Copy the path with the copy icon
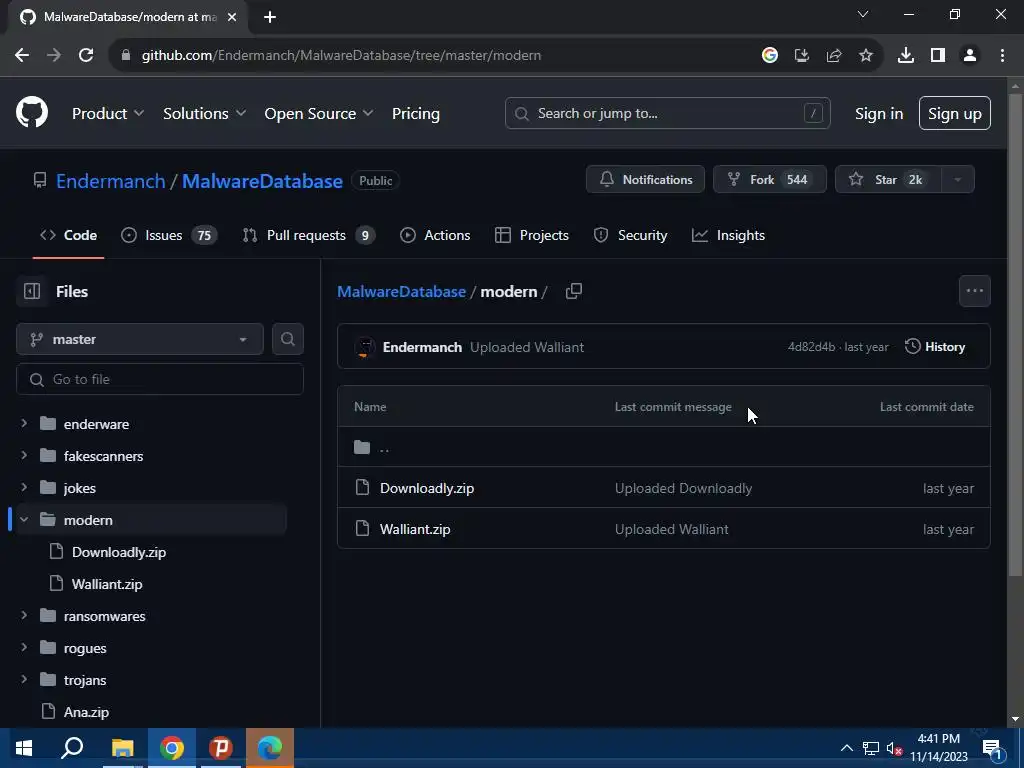This screenshot has height=768, width=1024. coord(573,291)
